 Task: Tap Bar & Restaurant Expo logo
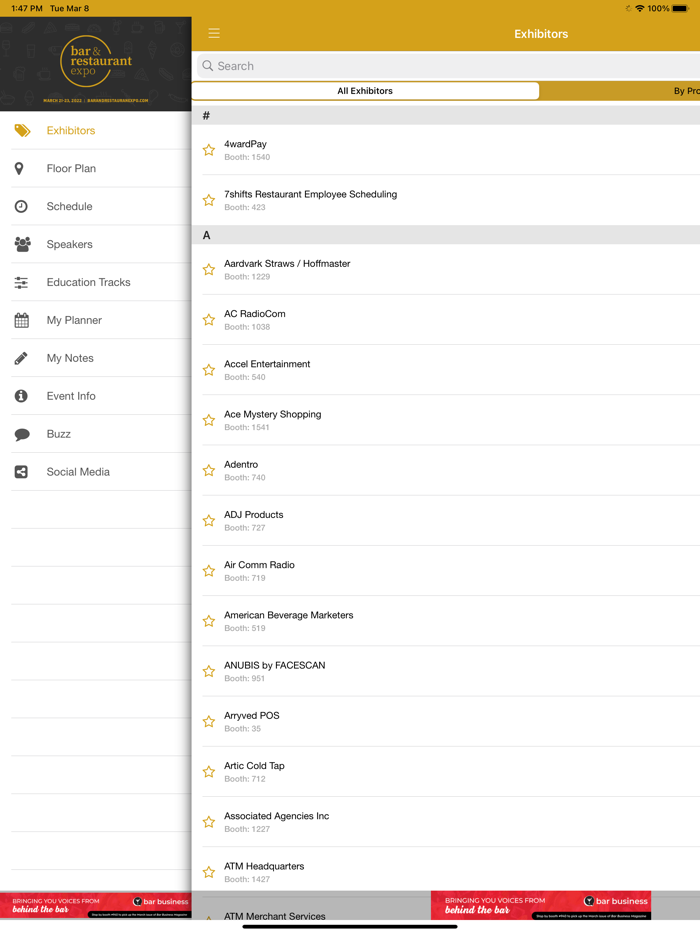[95, 64]
